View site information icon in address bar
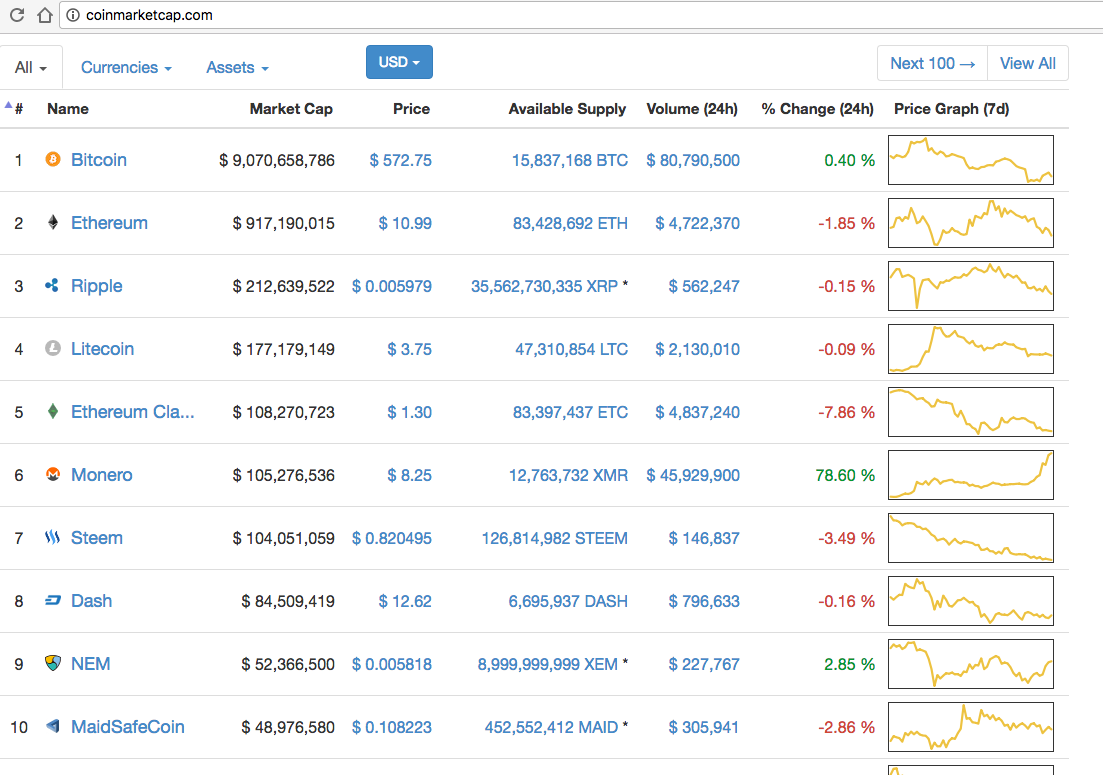1103x775 pixels. click(x=73, y=15)
